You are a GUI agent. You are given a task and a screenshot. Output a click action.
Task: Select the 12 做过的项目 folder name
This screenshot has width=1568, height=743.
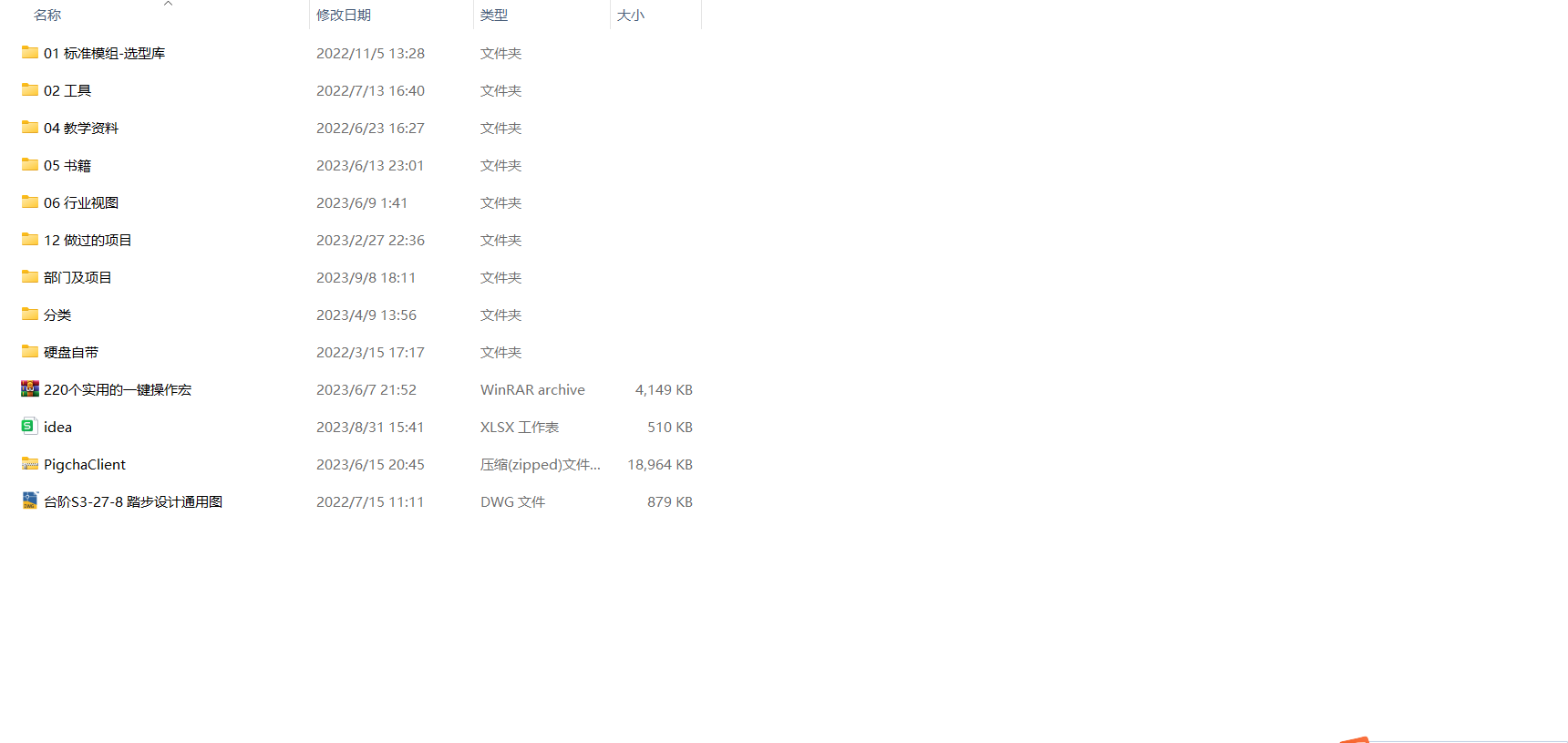tap(88, 241)
